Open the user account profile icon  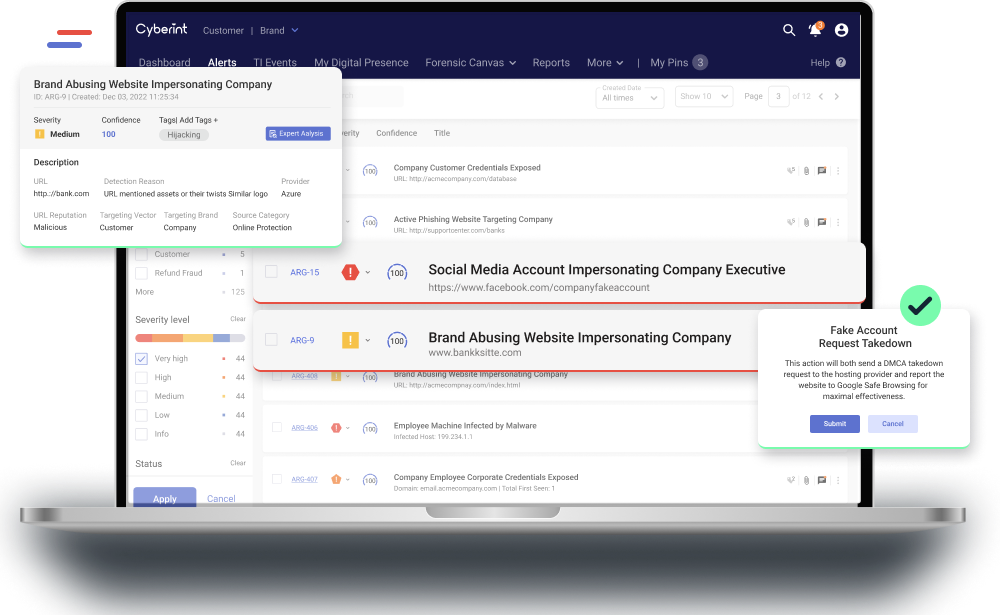click(841, 30)
